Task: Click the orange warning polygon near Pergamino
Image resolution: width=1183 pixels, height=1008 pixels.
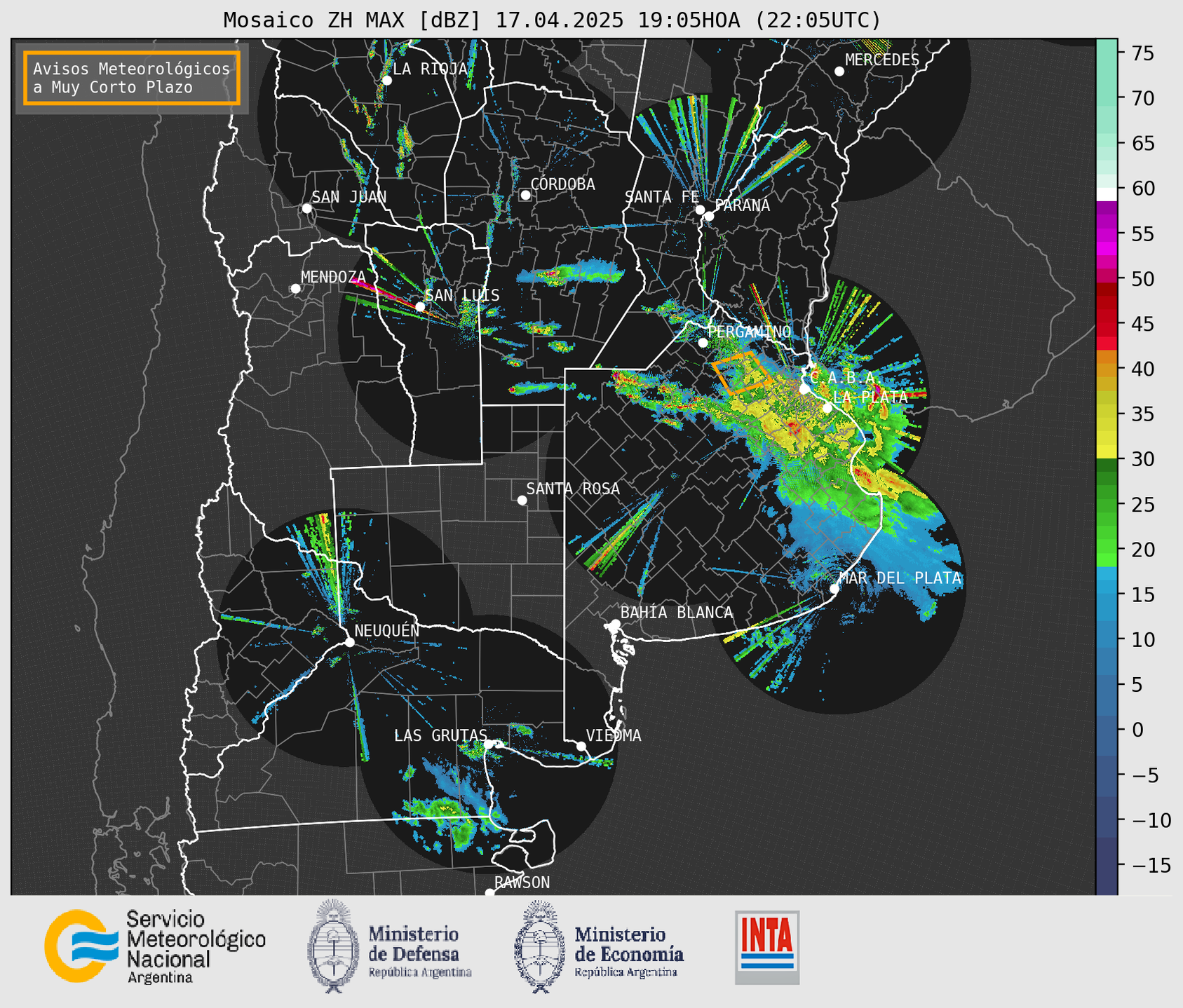Action: [742, 373]
